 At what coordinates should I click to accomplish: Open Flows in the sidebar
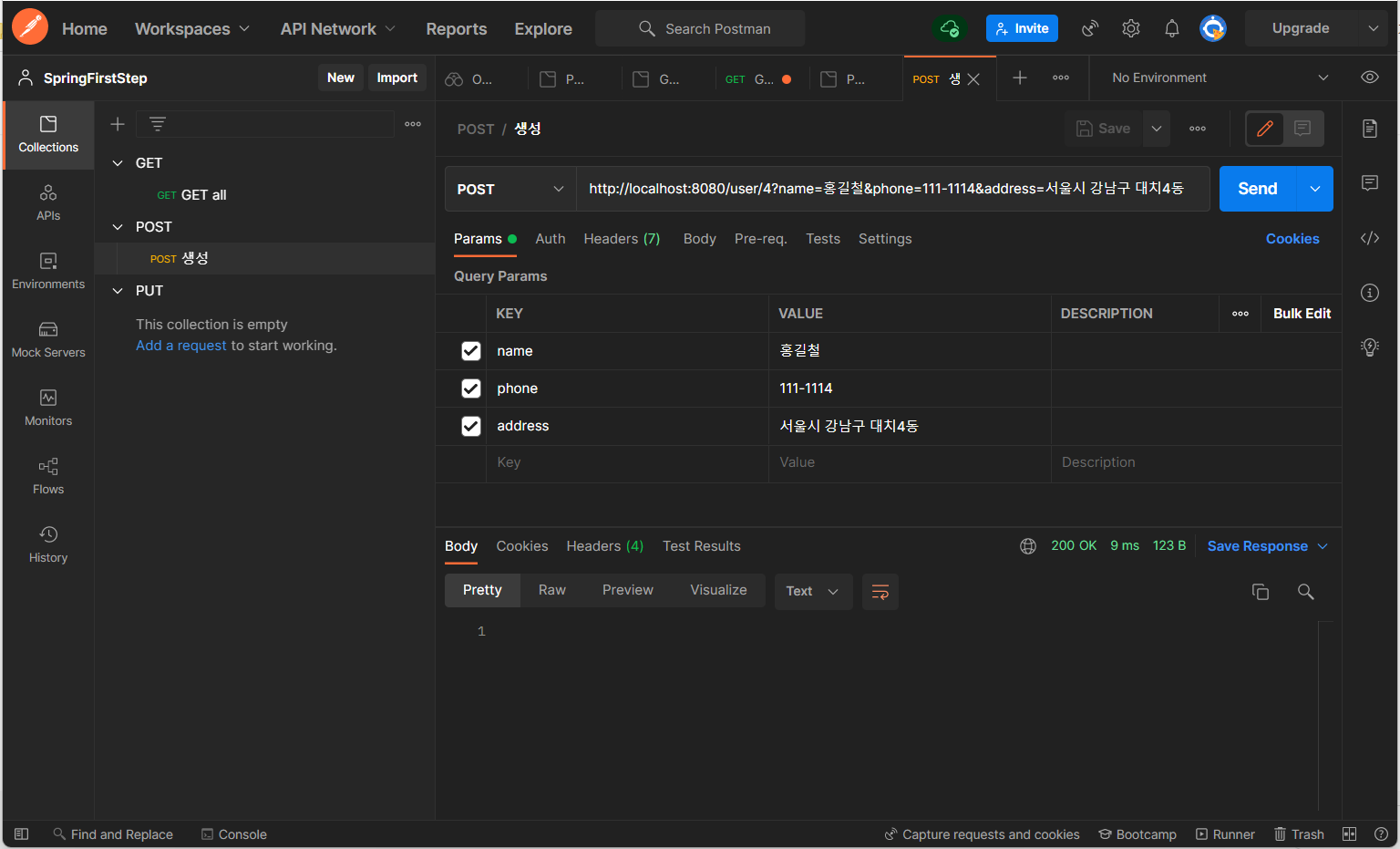[48, 476]
